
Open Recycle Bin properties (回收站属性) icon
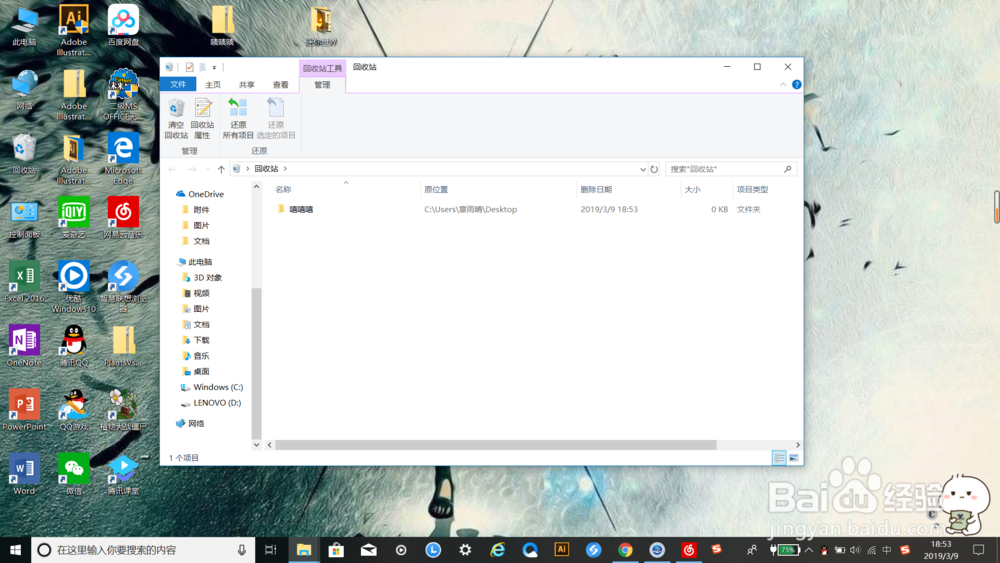[202, 119]
